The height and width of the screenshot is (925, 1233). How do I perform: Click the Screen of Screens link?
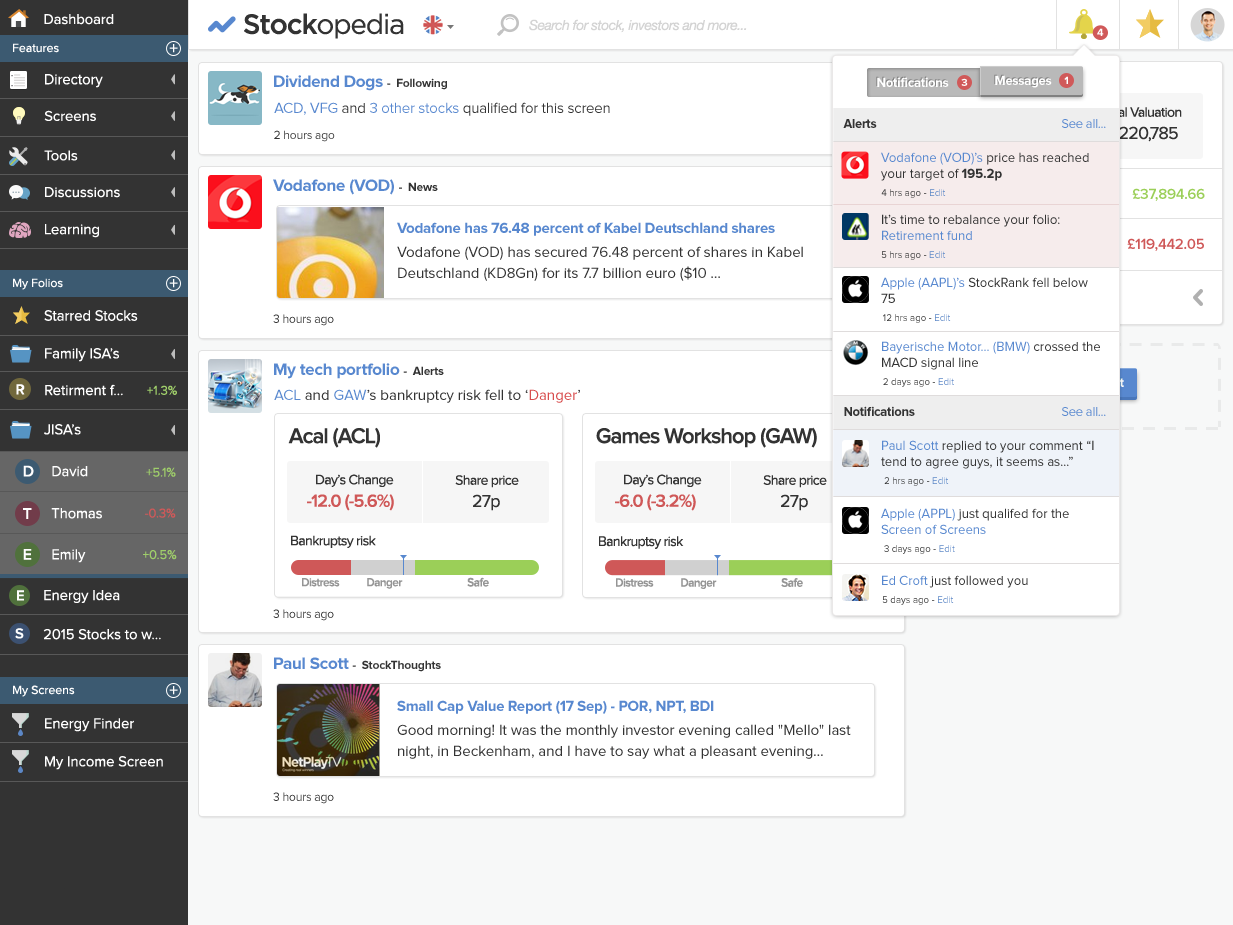[933, 530]
